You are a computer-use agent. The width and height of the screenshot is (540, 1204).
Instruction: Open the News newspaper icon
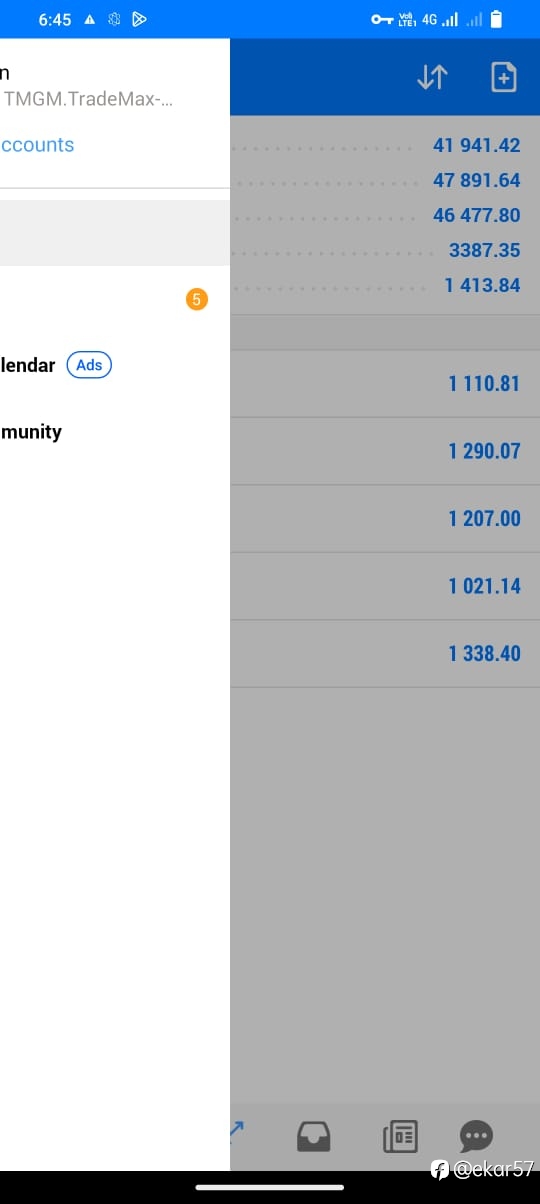click(400, 1136)
